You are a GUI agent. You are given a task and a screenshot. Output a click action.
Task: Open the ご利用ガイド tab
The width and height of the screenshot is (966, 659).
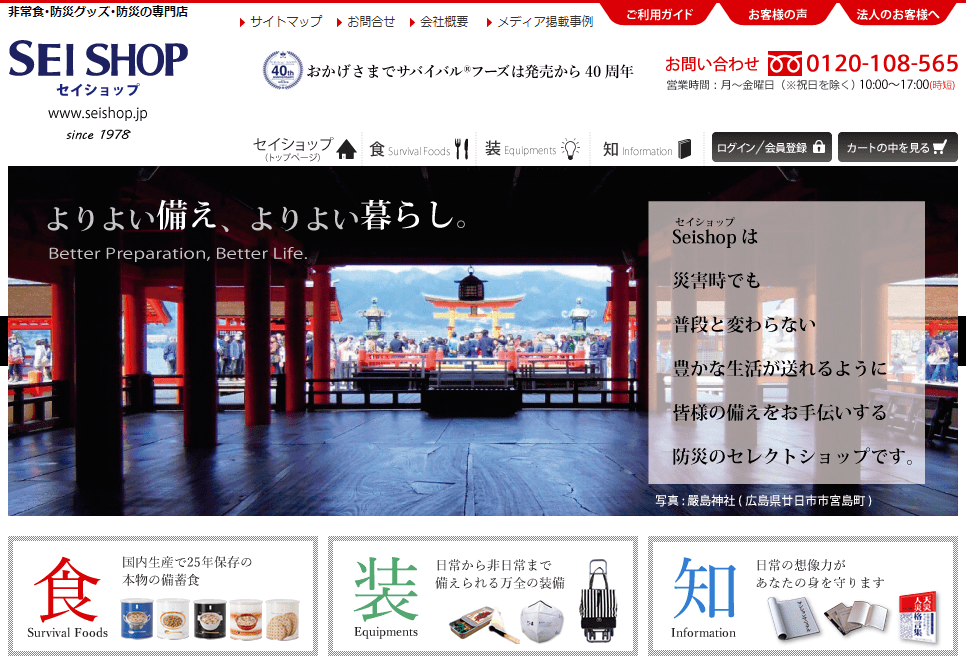659,15
